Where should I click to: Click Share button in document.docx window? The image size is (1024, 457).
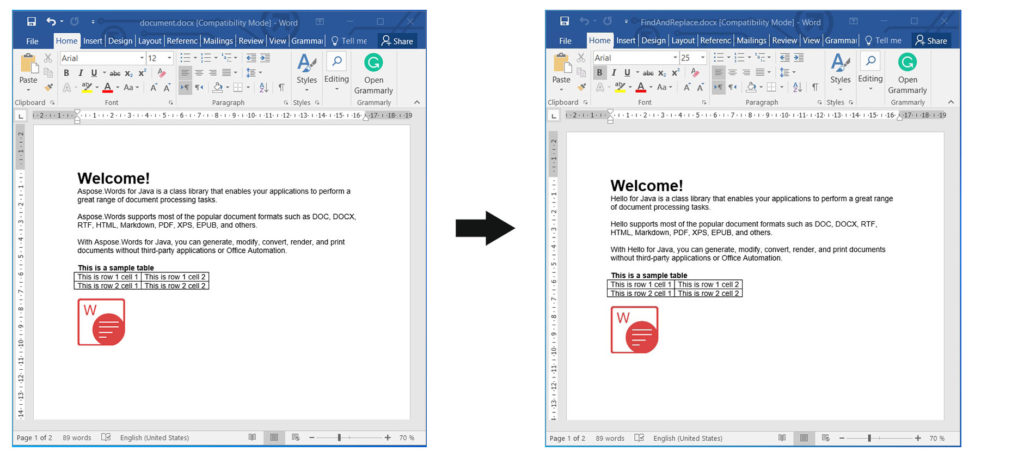(398, 41)
